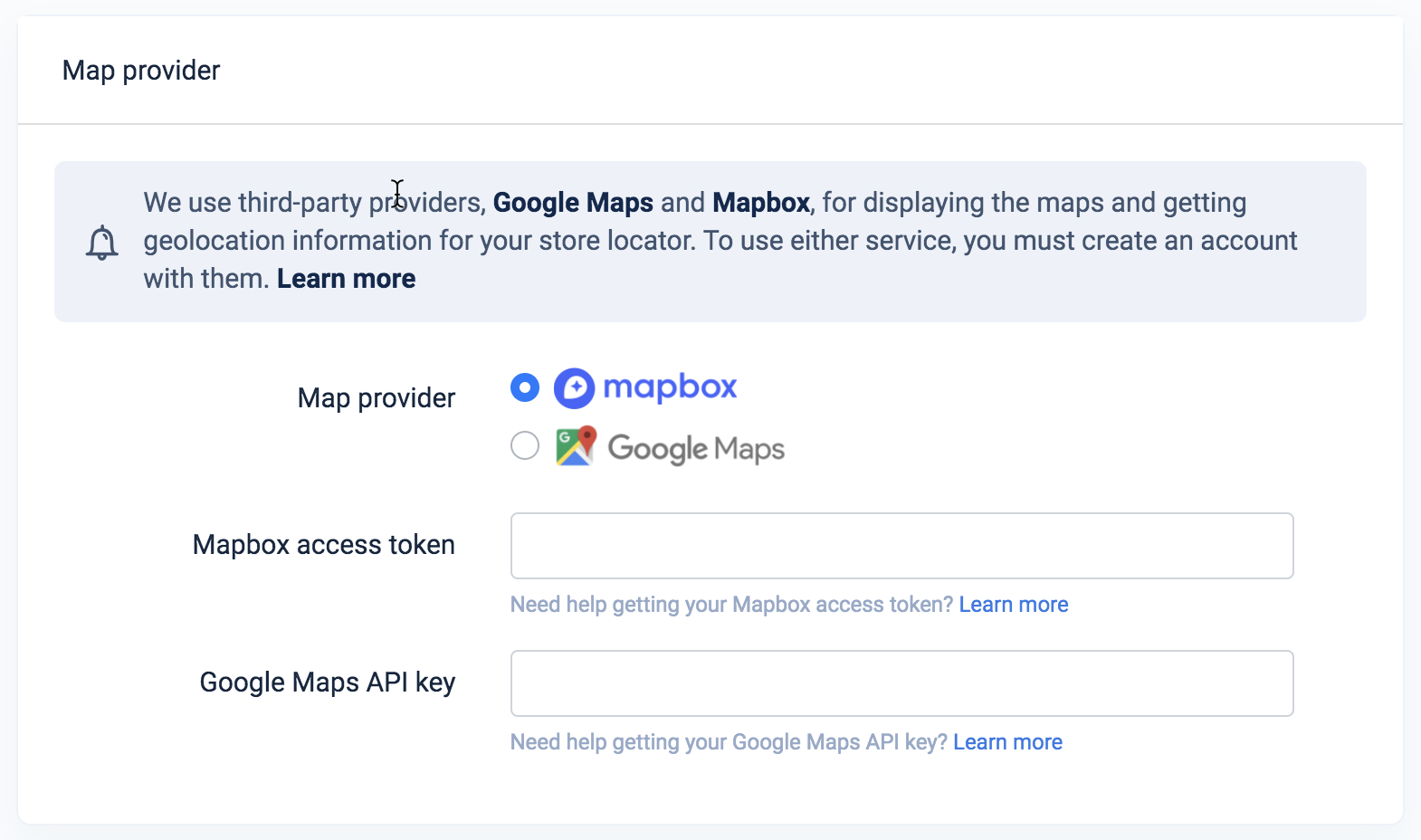Open Learn more for Mapbox access token
This screenshot has width=1421, height=840.
click(x=1014, y=605)
